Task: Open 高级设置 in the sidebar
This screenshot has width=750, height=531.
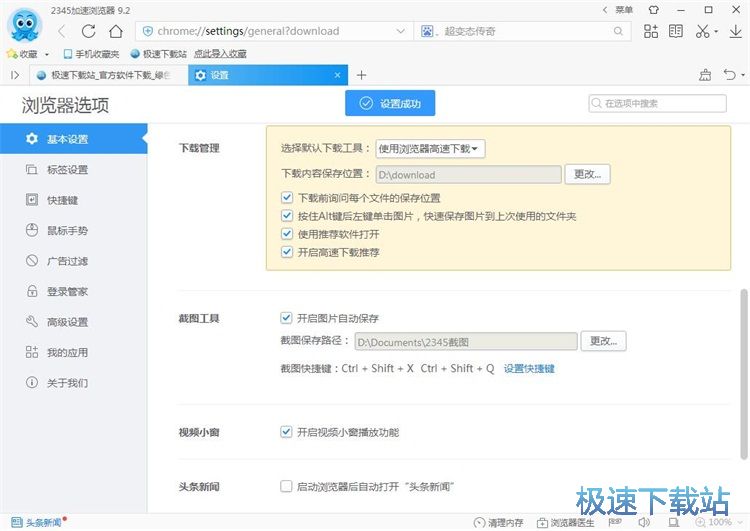Action: (74, 322)
